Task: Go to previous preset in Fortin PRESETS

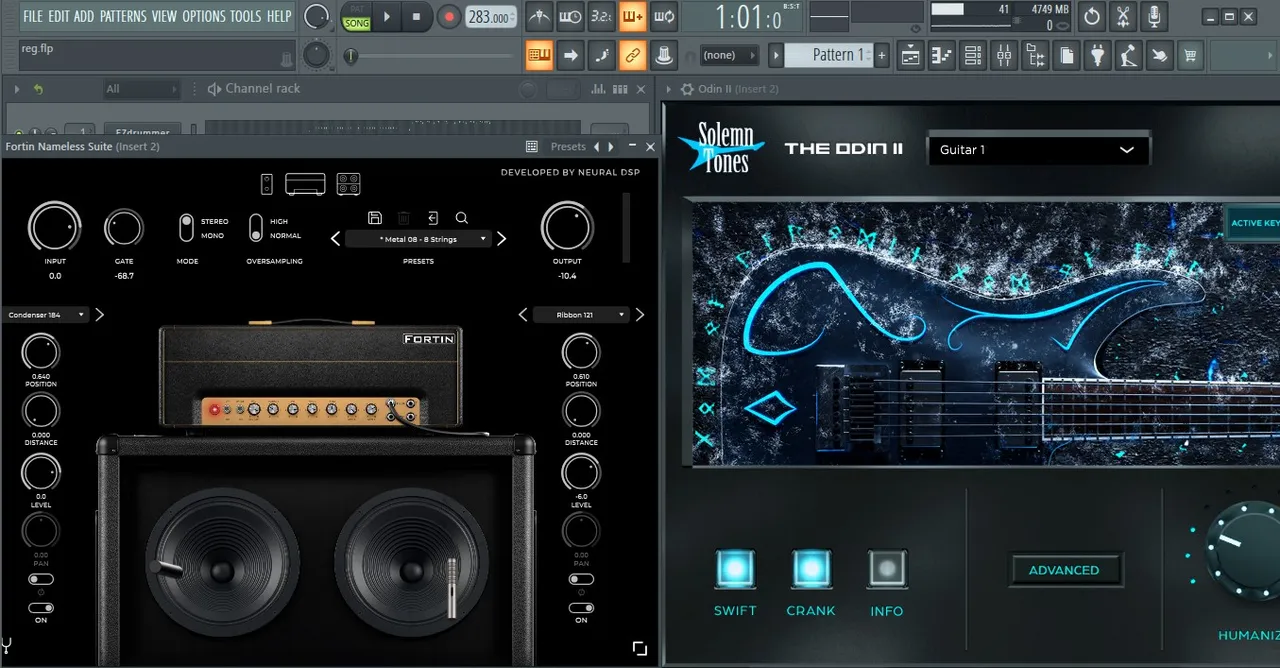Action: point(335,239)
